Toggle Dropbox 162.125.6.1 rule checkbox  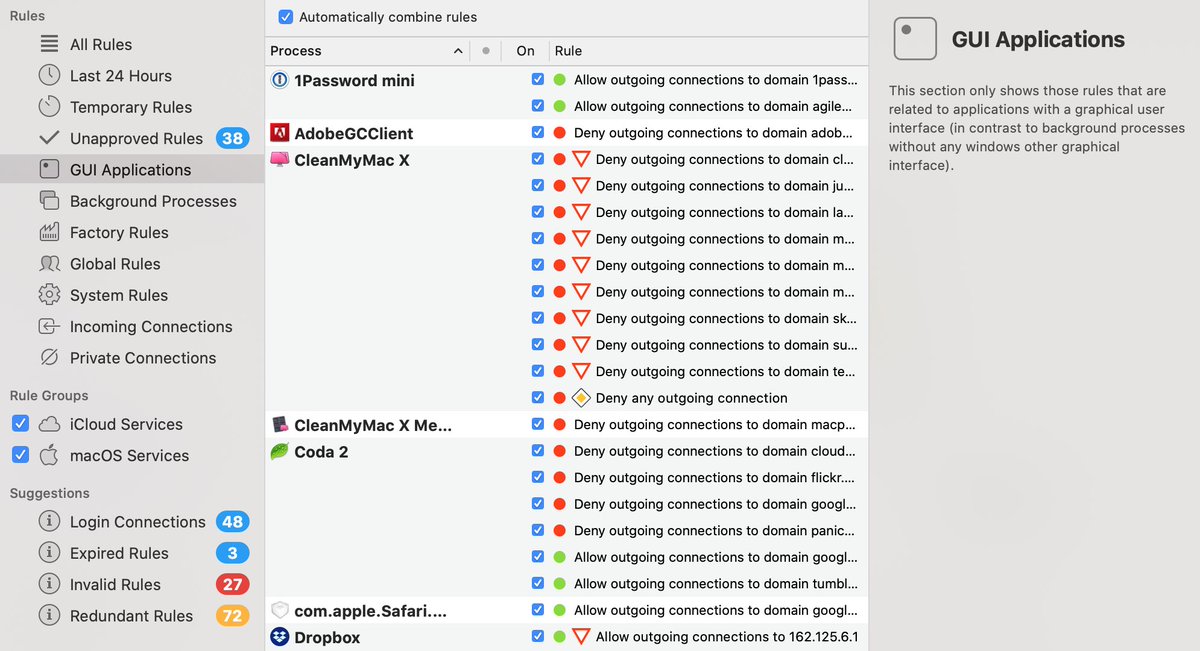(538, 636)
